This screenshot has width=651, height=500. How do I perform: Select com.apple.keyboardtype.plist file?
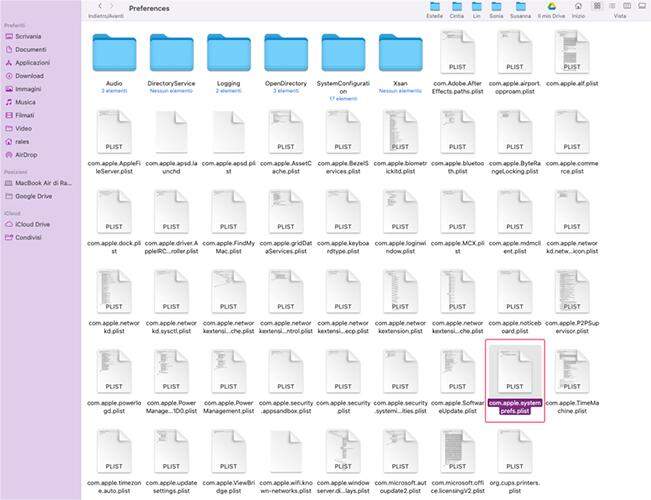pyautogui.click(x=343, y=211)
